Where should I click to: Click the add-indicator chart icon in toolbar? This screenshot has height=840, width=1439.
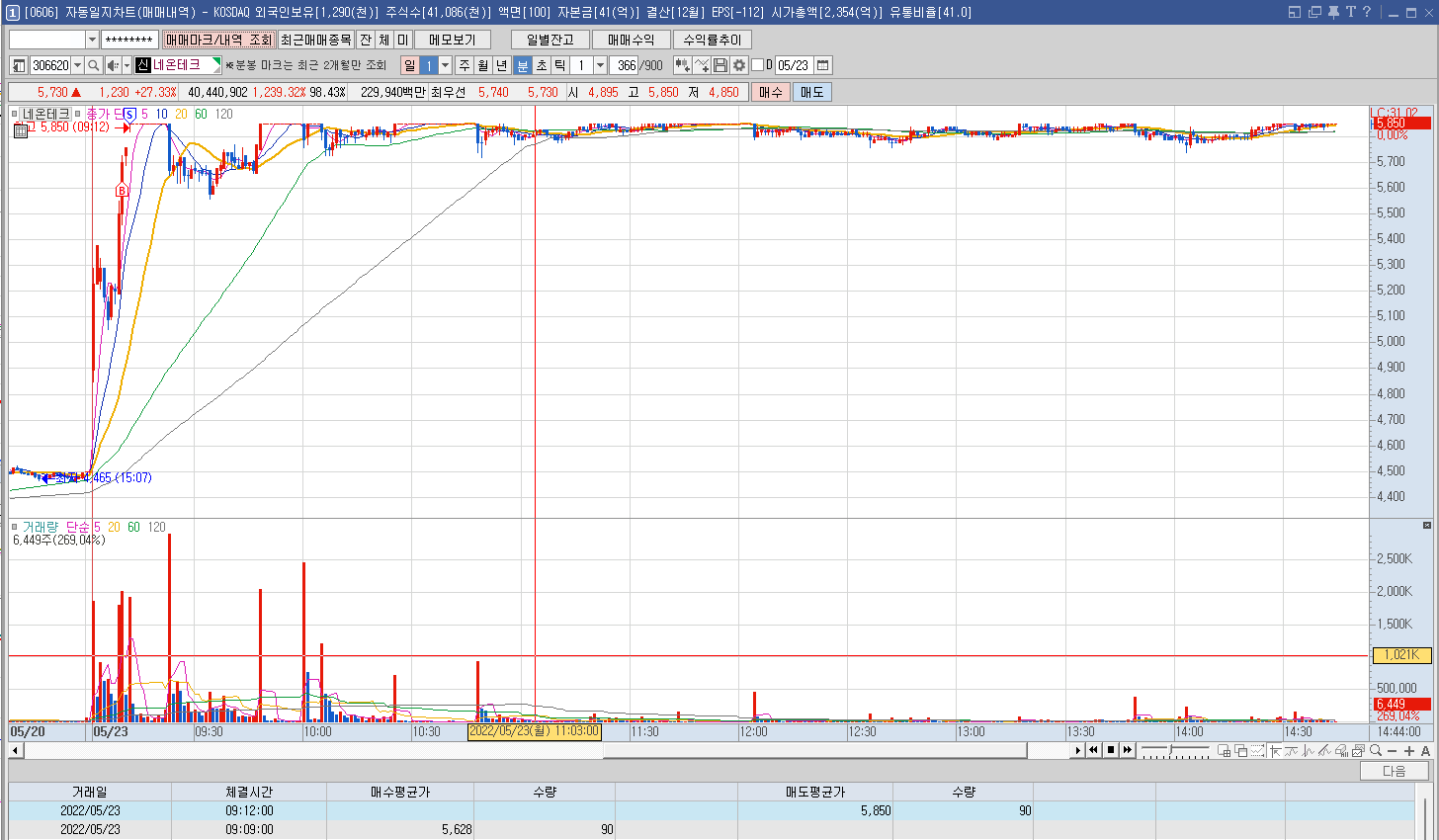click(x=682, y=65)
